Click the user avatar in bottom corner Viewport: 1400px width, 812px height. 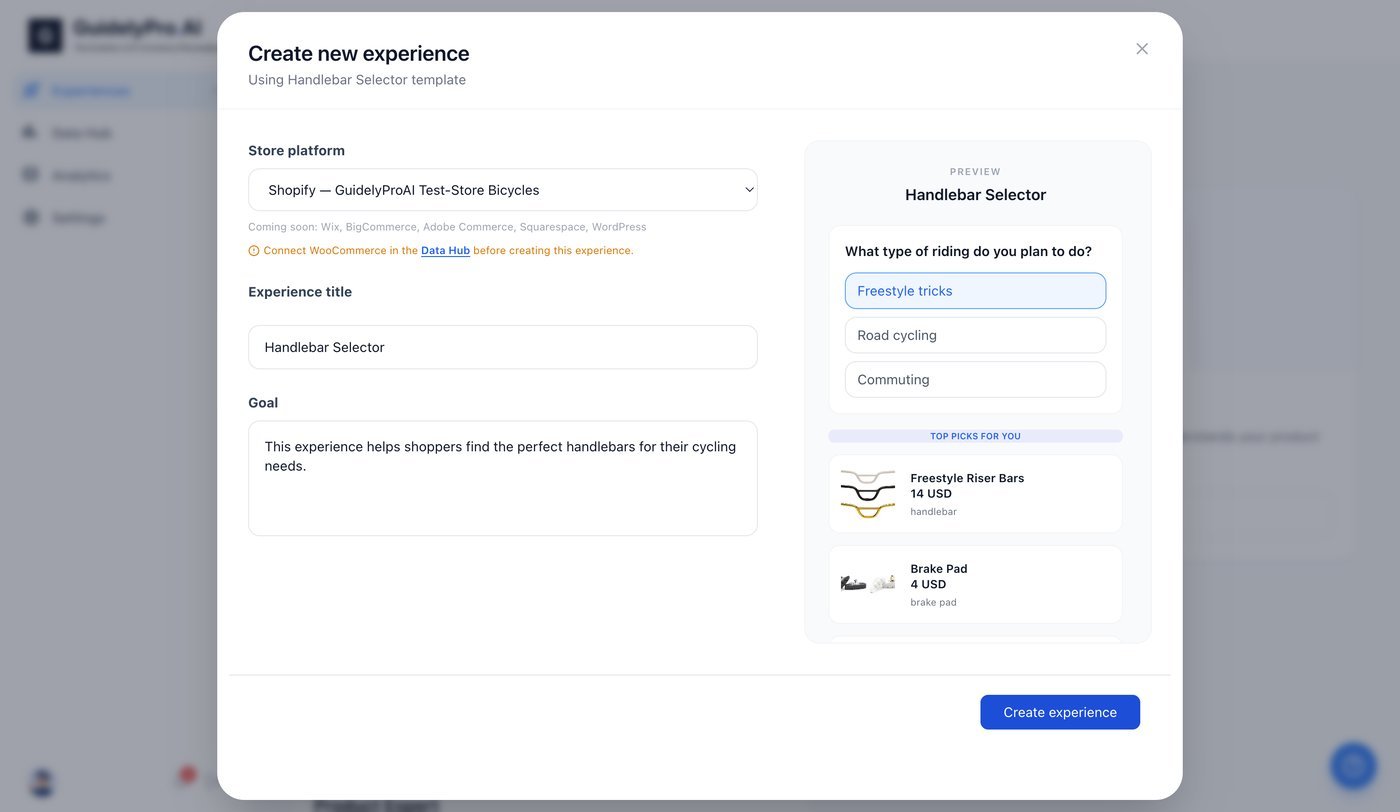click(42, 782)
